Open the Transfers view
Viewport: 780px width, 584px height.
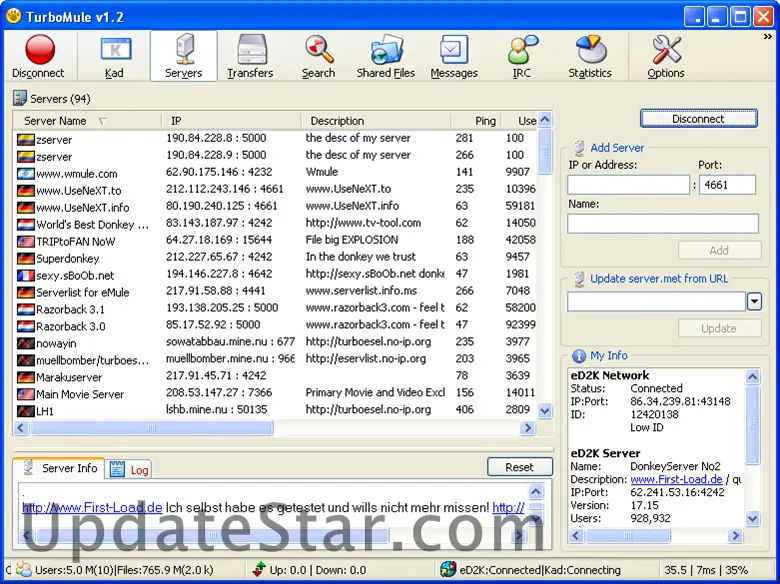coord(250,56)
